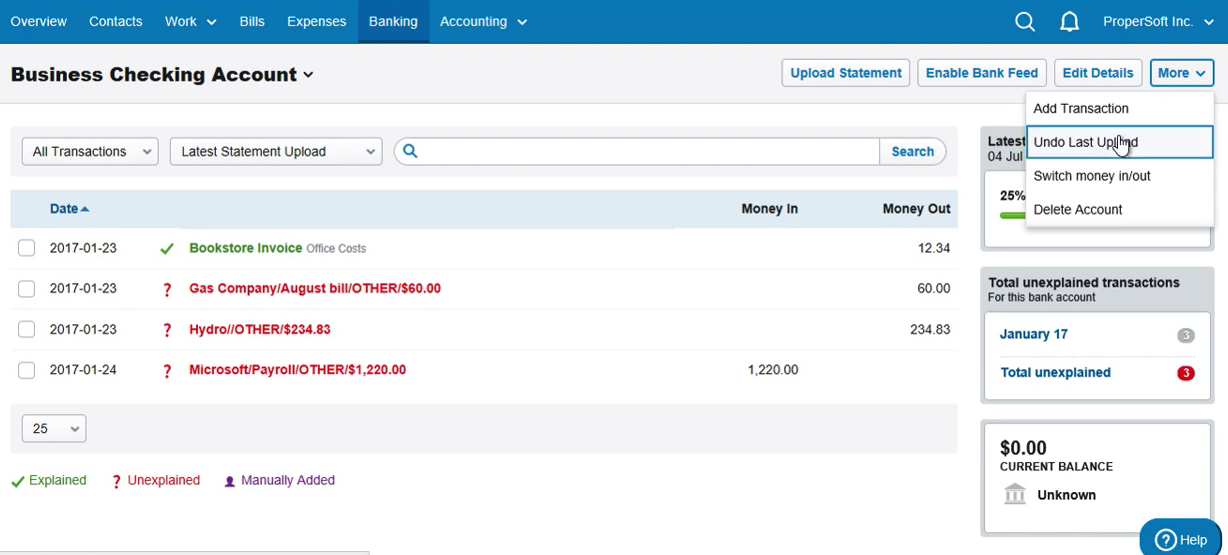Click the Date sort arrow
Screen dimensions: 1228x555
85,209
